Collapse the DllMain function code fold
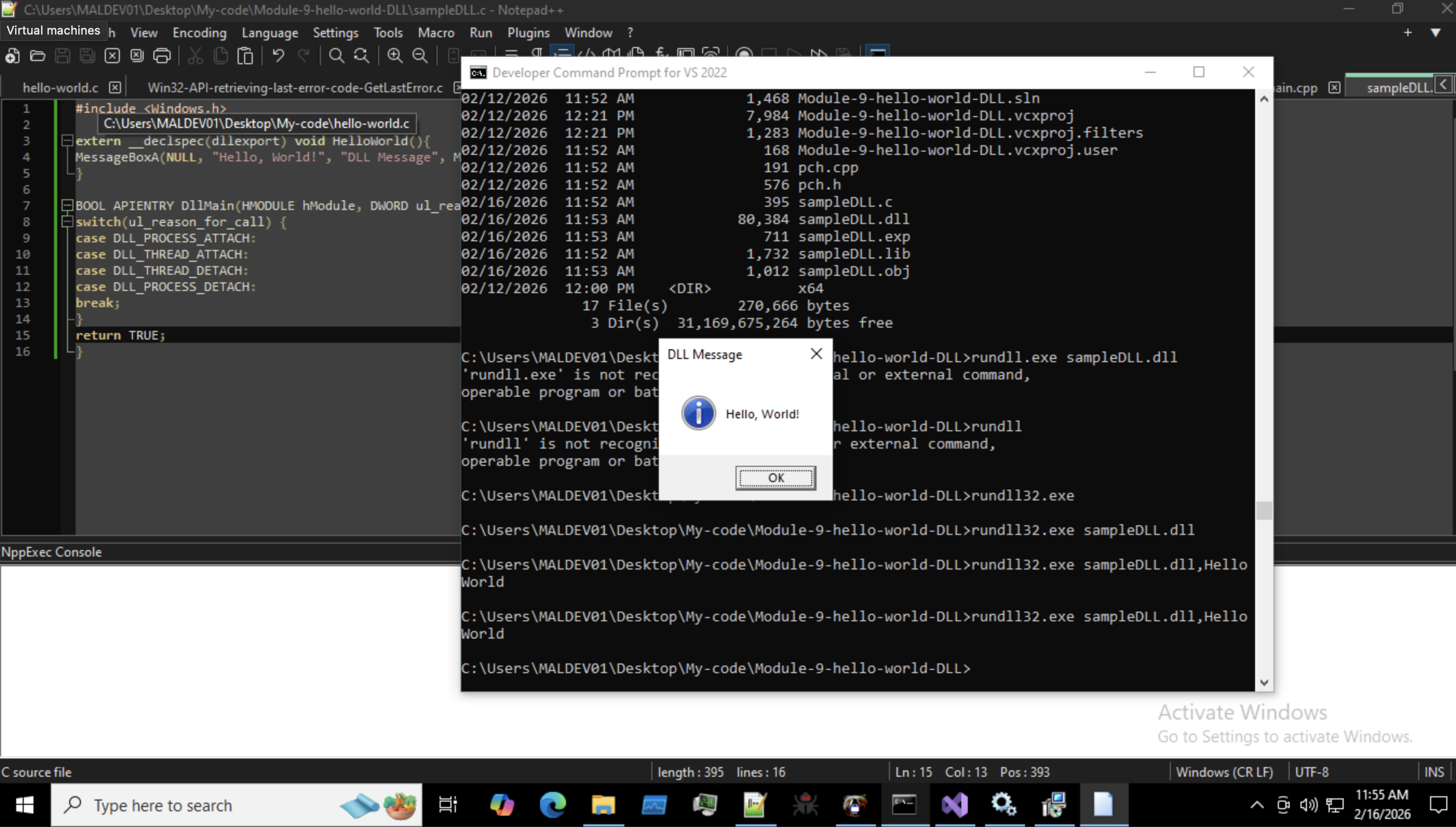The image size is (1456, 827). (67, 205)
